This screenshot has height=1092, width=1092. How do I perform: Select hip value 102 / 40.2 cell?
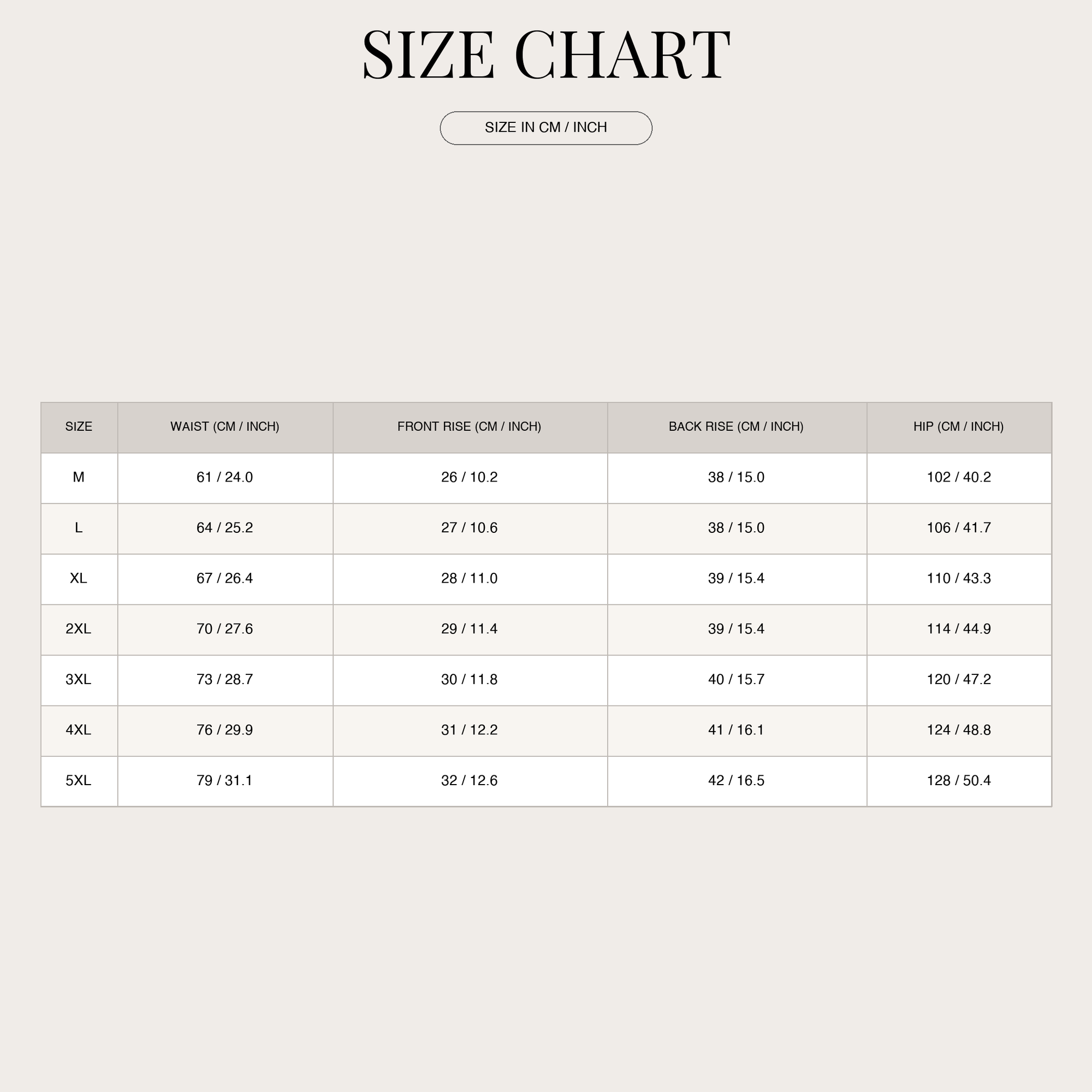[x=959, y=478]
